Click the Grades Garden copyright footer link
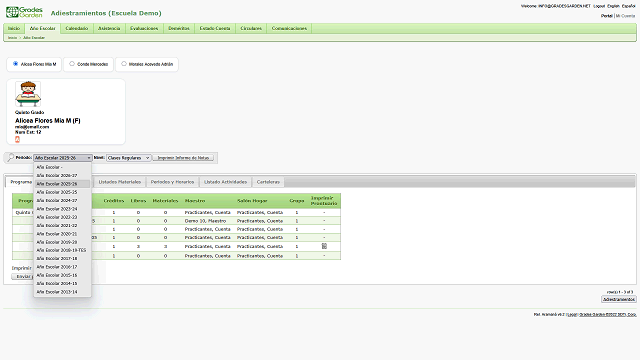The image size is (640, 360). (608, 314)
